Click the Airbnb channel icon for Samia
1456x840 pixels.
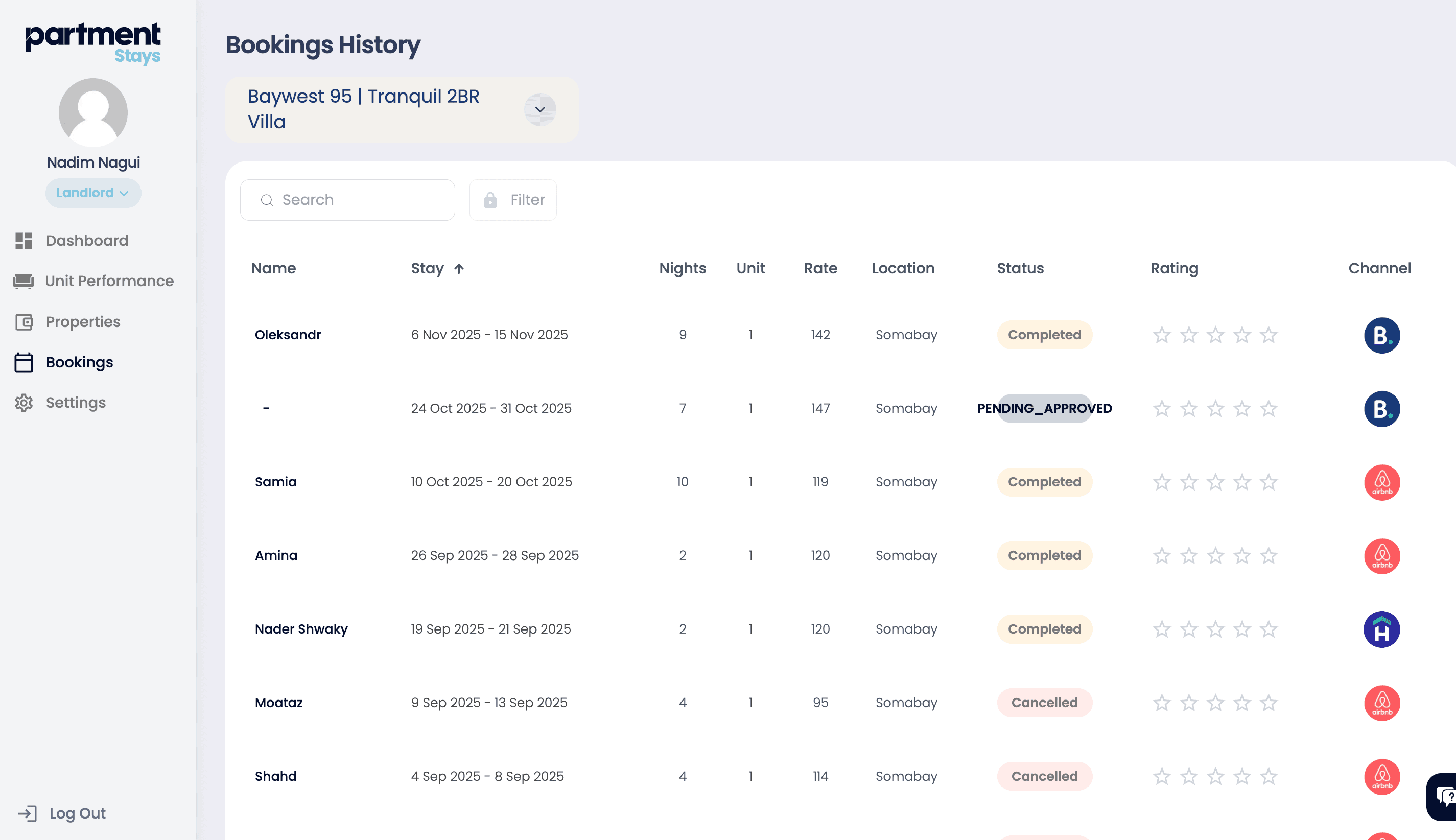click(x=1381, y=482)
